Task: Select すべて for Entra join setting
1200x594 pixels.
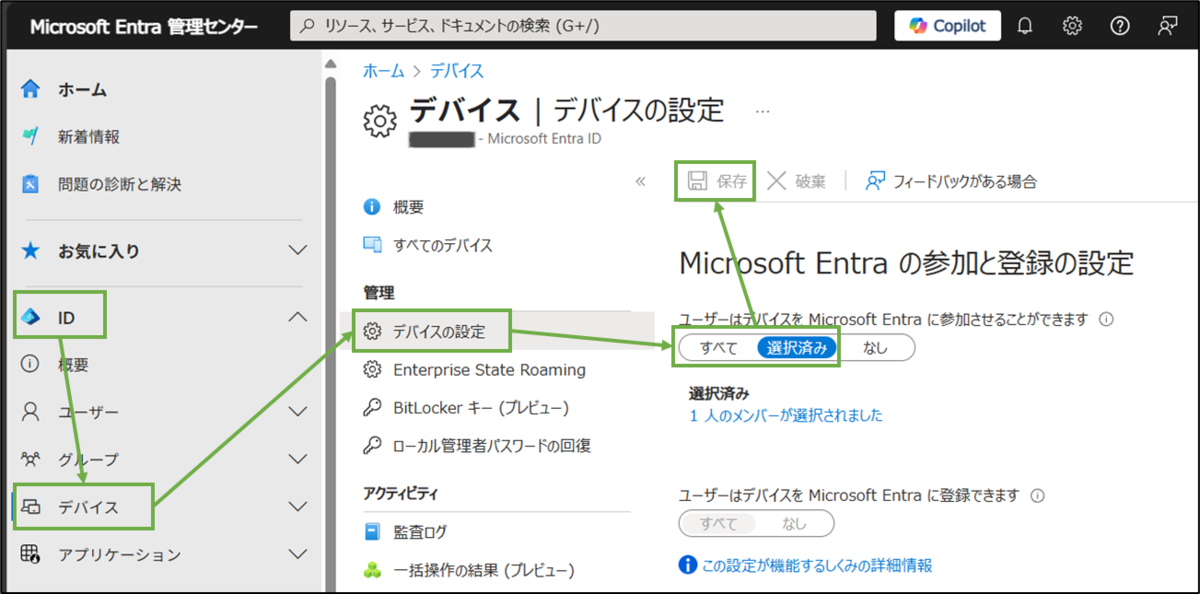Action: click(719, 348)
